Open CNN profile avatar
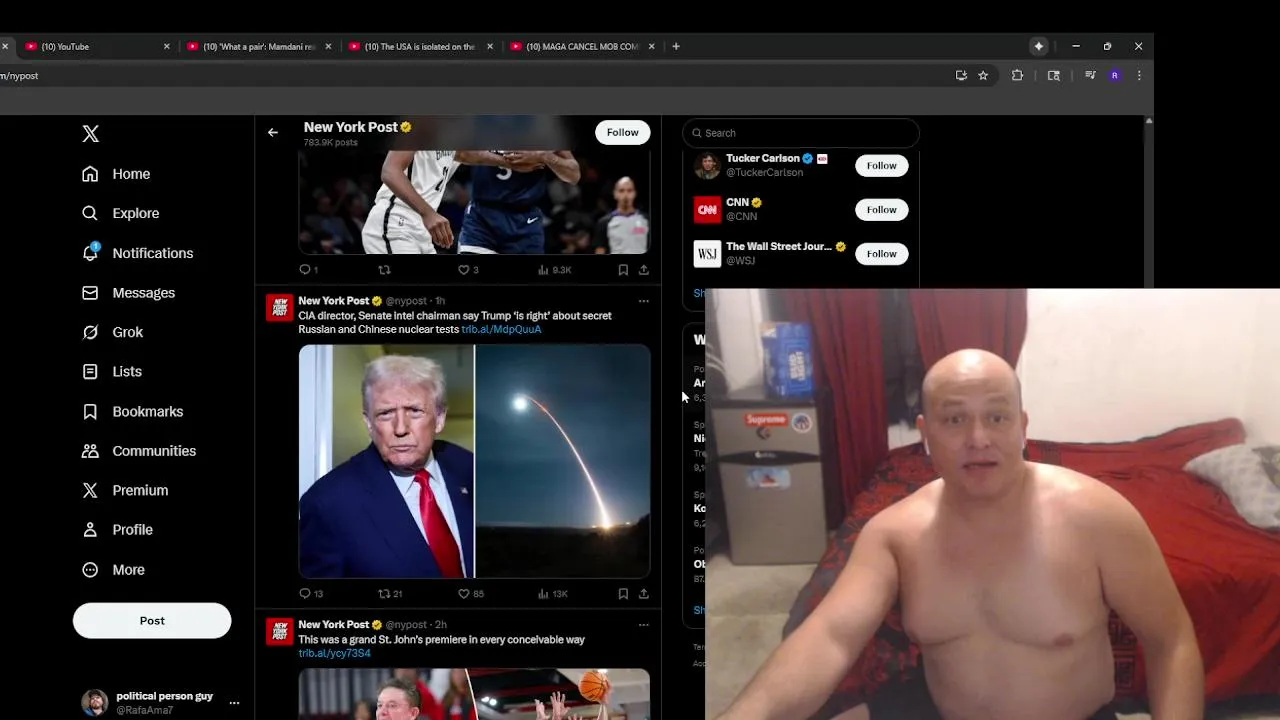This screenshot has width=1280, height=720. (x=707, y=210)
